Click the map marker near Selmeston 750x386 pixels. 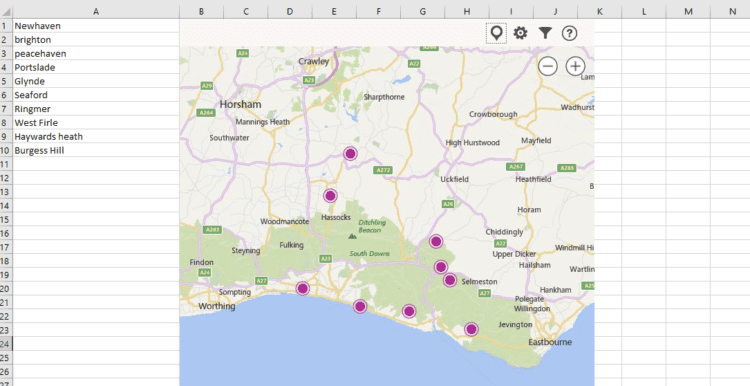coord(450,280)
